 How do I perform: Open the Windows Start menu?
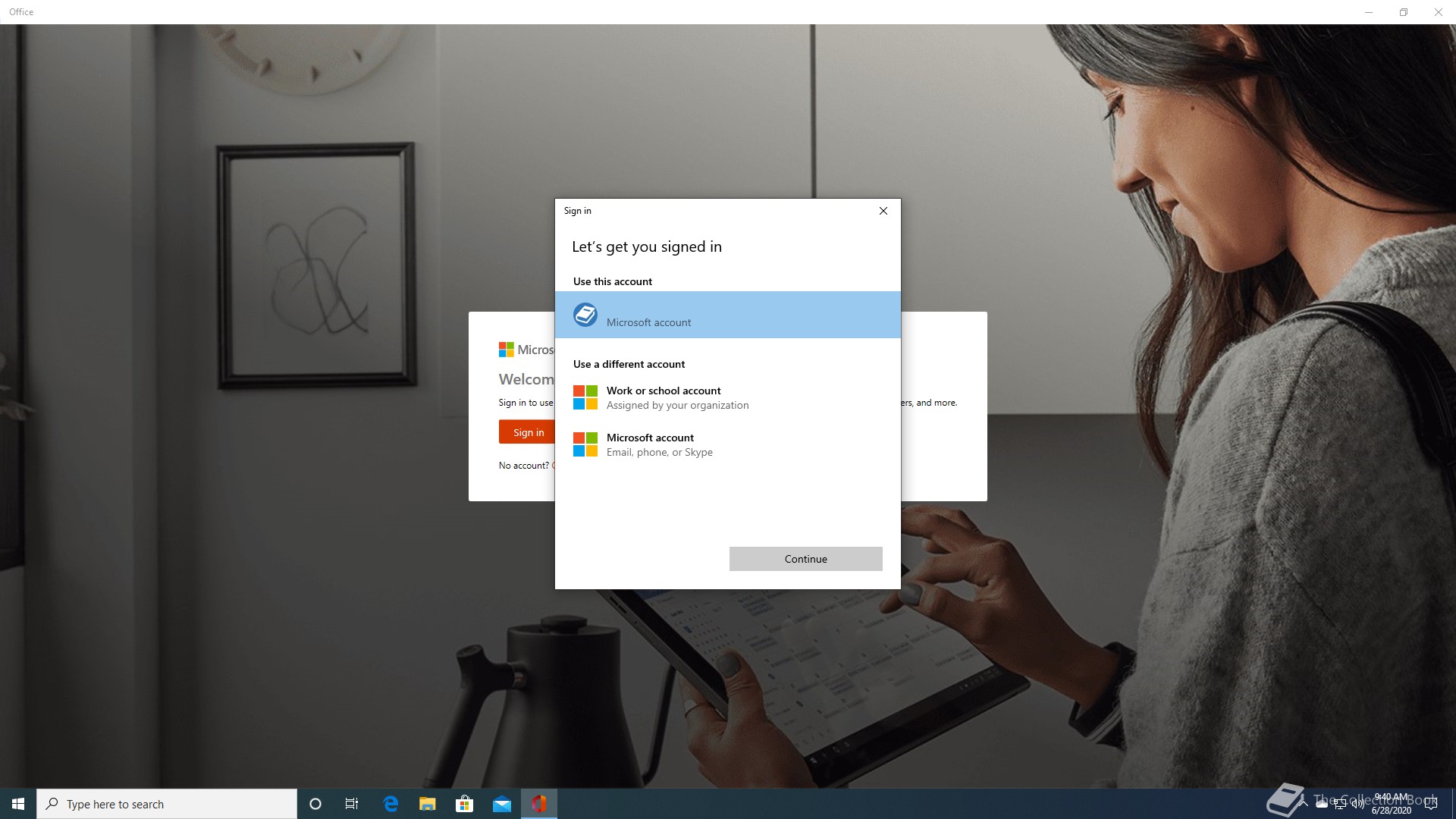coord(18,804)
